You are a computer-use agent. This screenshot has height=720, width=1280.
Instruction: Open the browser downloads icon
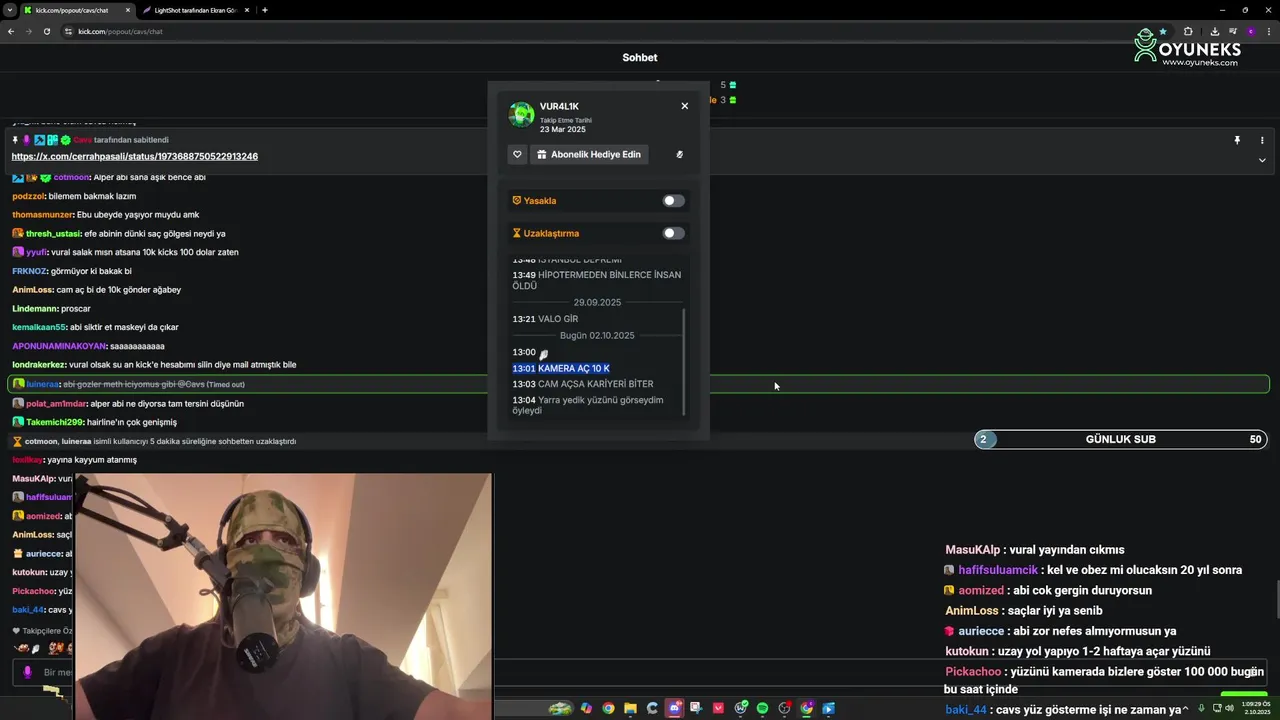pyautogui.click(x=1213, y=31)
